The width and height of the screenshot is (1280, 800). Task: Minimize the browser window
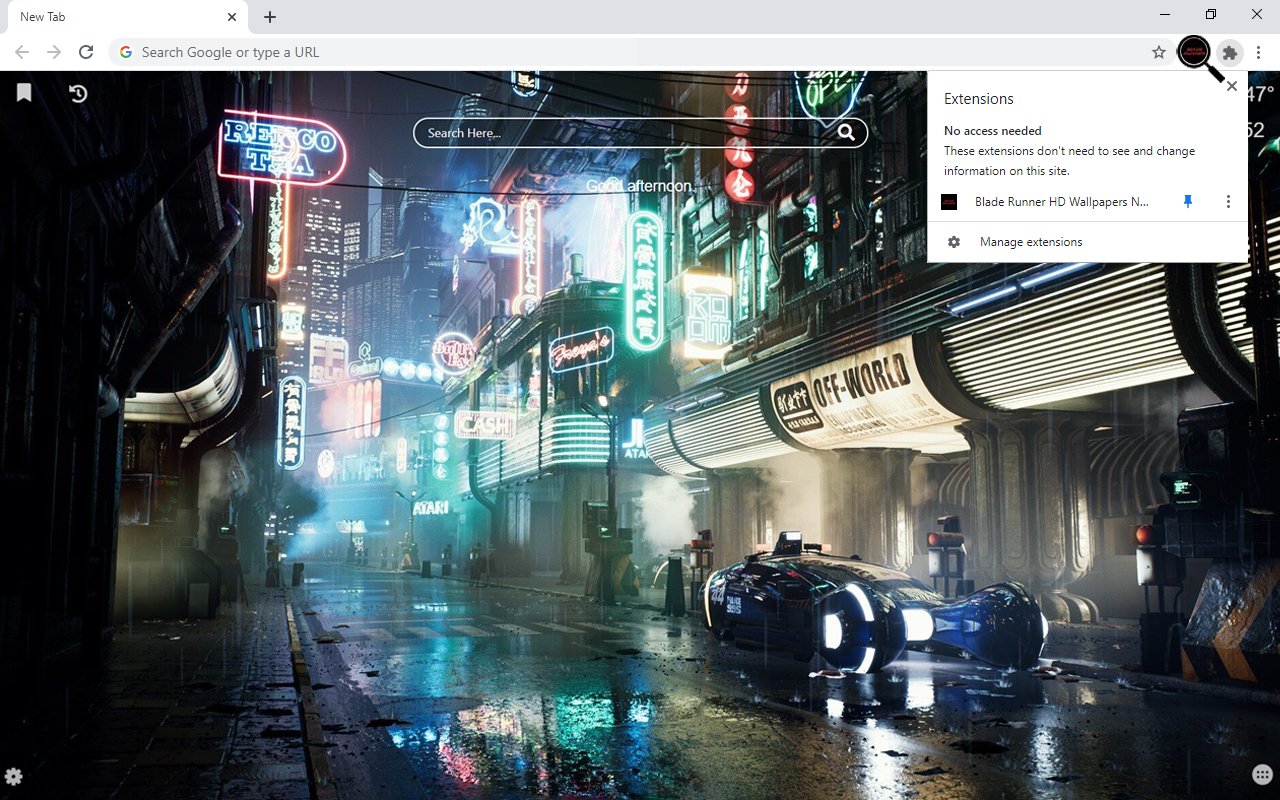click(x=1166, y=14)
